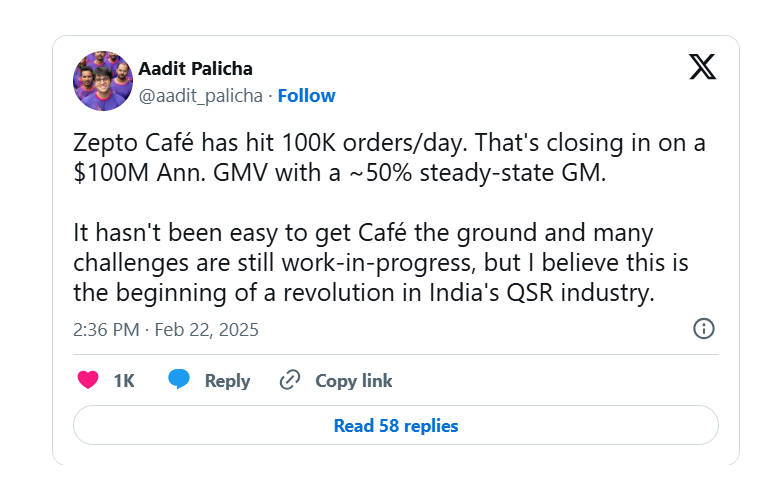Viewport: 771px width, 477px height.
Task: Choose the Copy link text
Action: 354,381
